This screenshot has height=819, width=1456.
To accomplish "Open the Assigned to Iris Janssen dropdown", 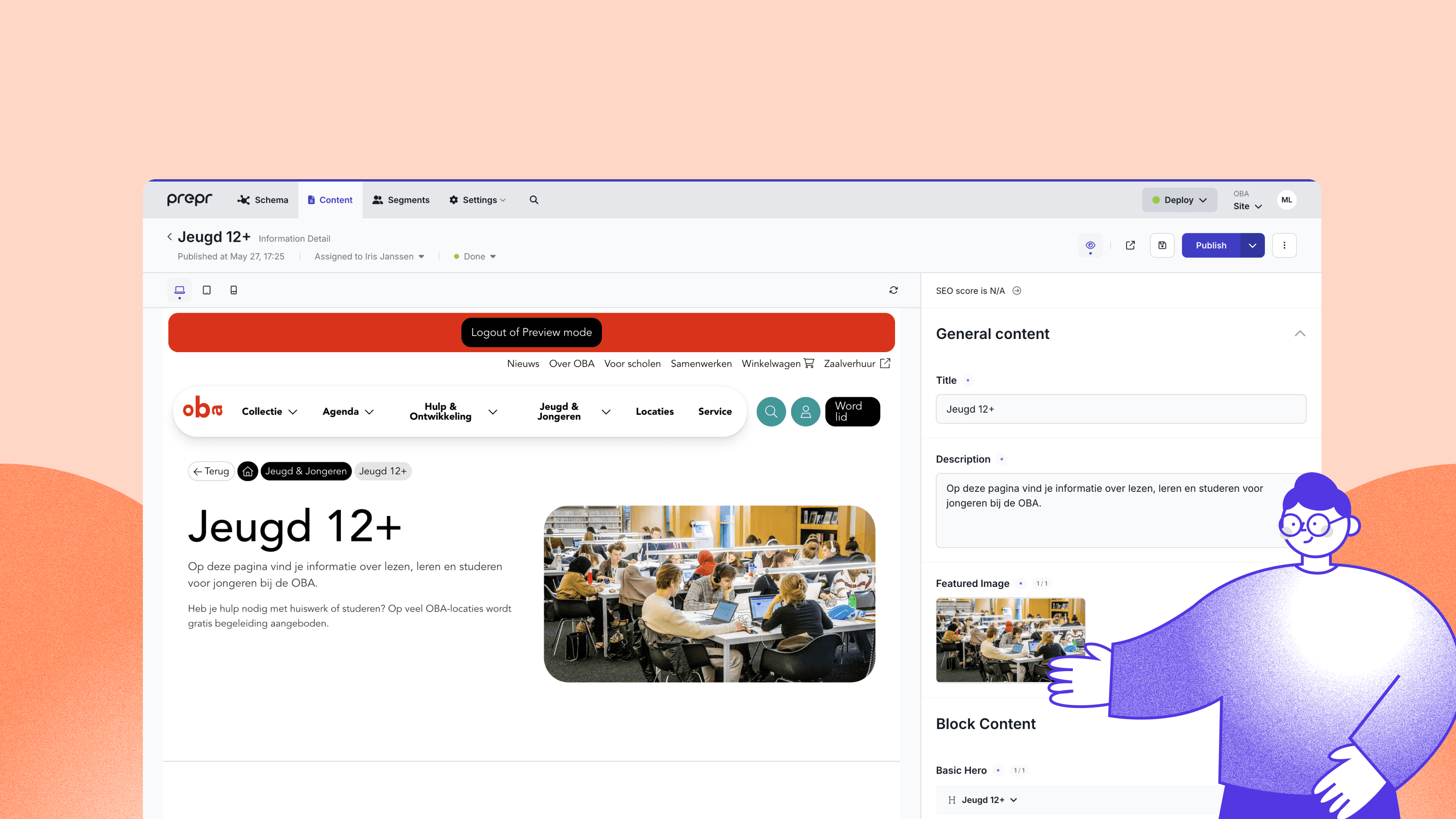I will click(x=369, y=257).
